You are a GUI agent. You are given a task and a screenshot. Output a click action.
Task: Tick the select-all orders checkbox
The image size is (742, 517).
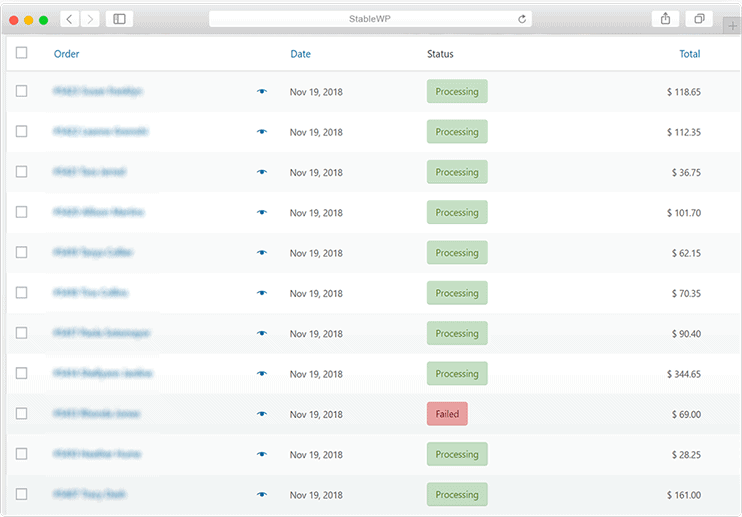[x=21, y=53]
